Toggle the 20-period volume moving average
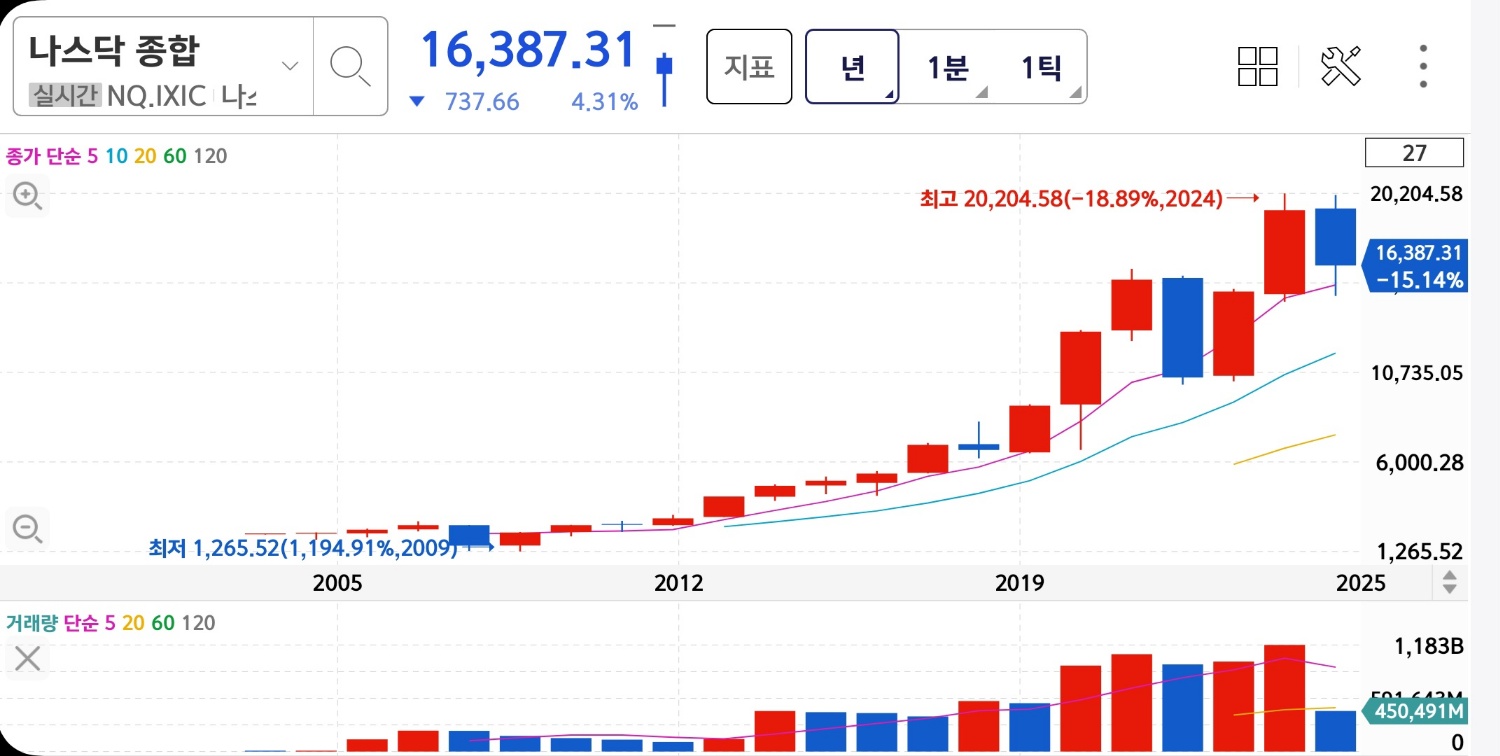The width and height of the screenshot is (1500, 756). click(x=134, y=623)
